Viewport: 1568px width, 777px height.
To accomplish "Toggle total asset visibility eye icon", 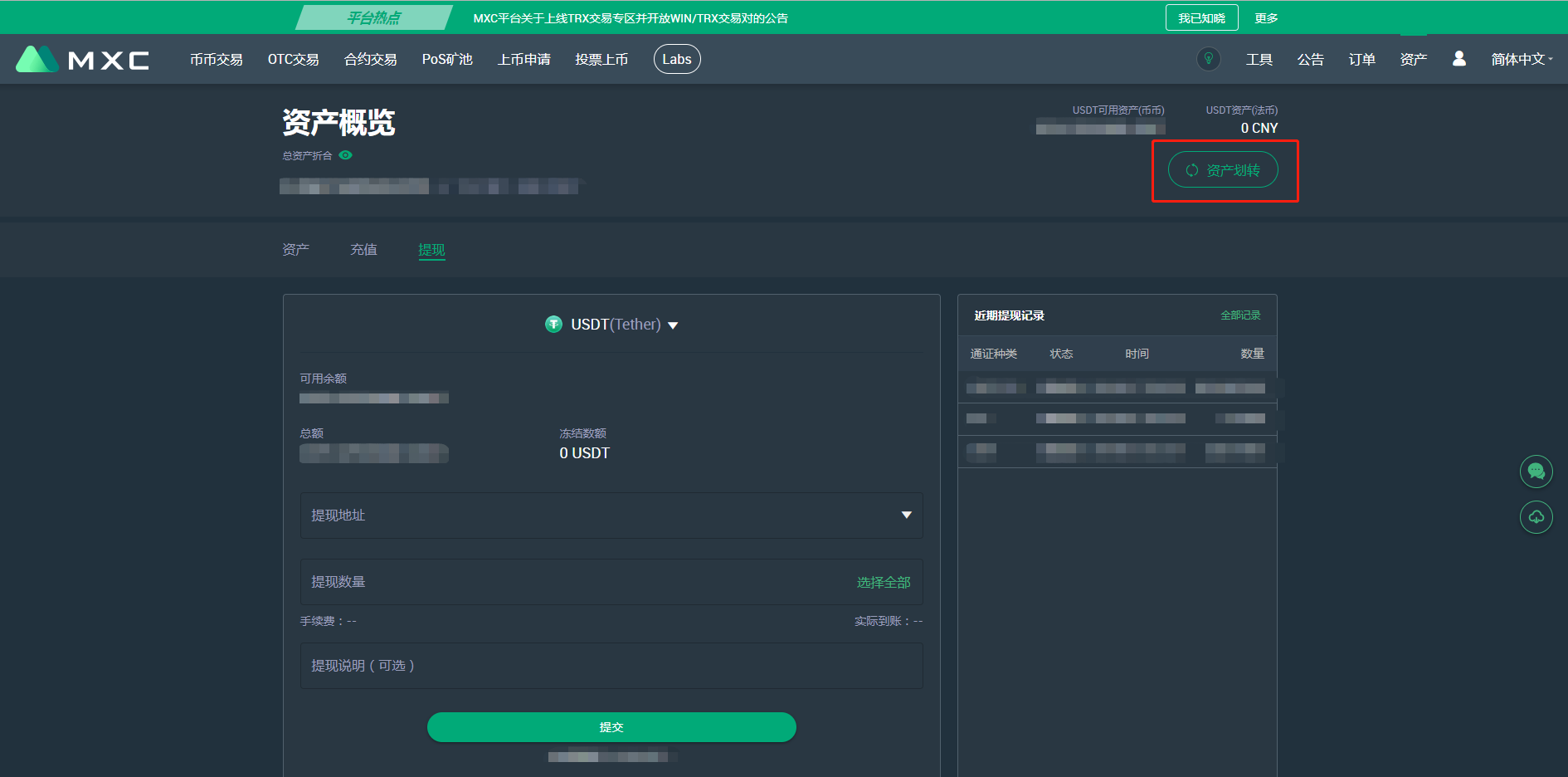I will click(x=346, y=155).
